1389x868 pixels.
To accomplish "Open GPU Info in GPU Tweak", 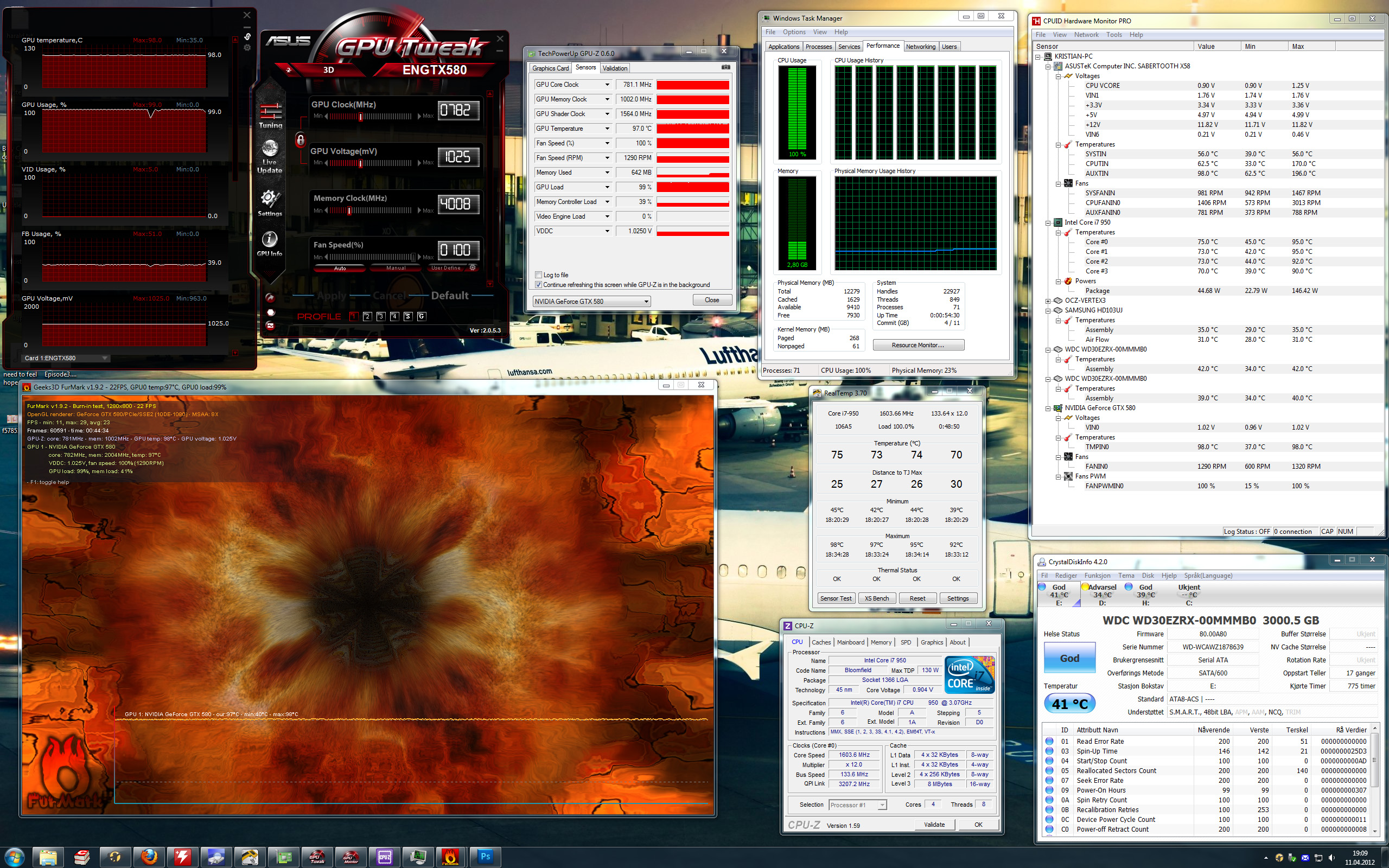I will pos(269,244).
